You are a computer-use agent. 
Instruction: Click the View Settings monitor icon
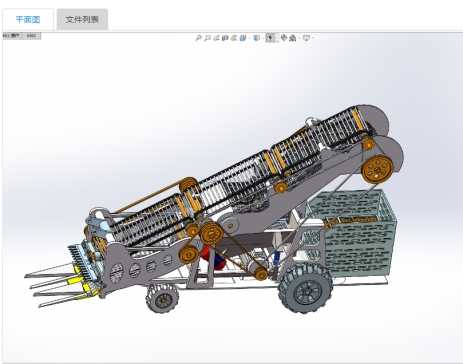point(306,38)
